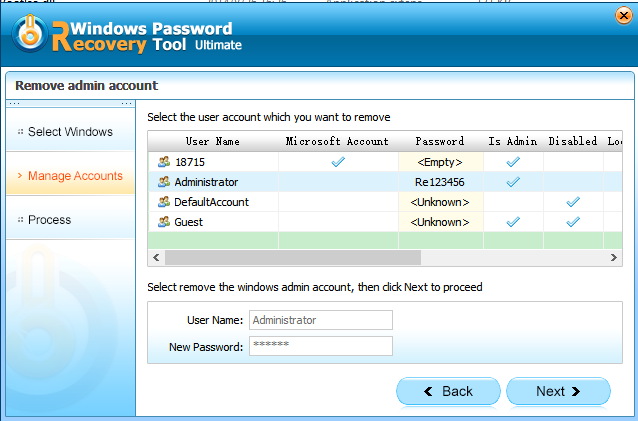Click Microsoft Account checkmark for 18715
The image size is (638, 421).
(338, 162)
